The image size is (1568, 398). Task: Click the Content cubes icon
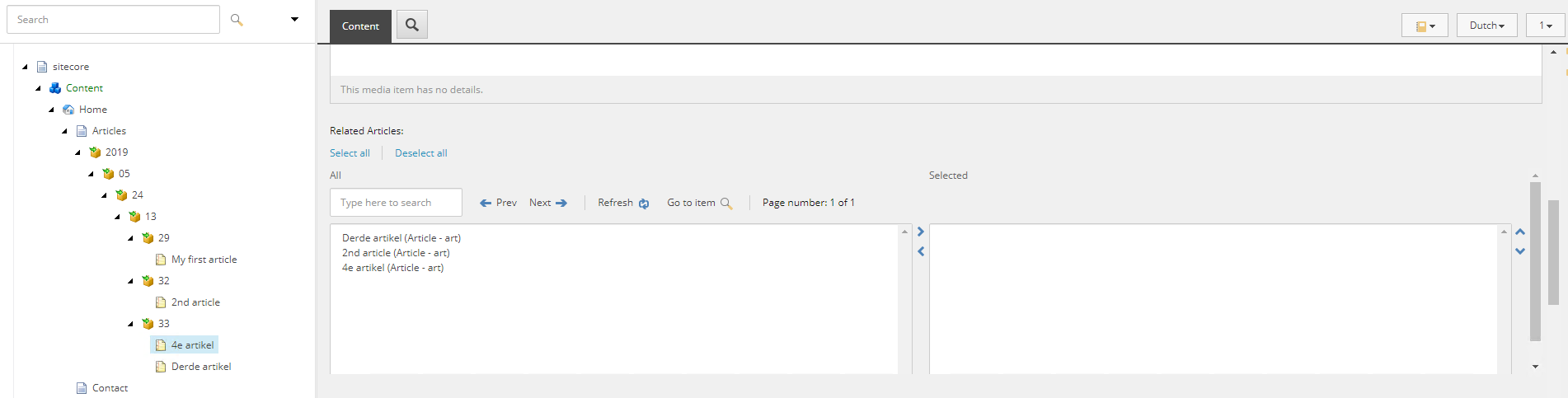[x=55, y=88]
